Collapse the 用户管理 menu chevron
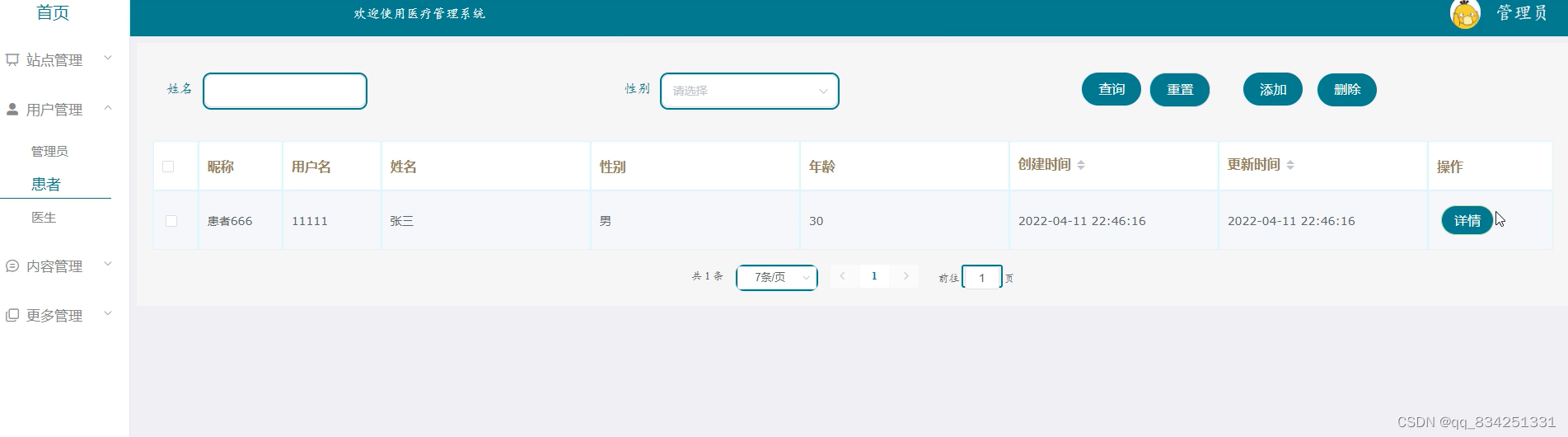Image resolution: width=1568 pixels, height=437 pixels. tap(108, 108)
